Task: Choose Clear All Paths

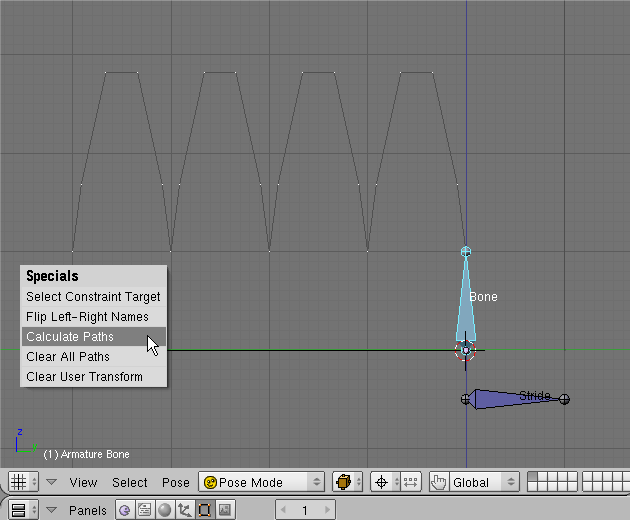Action: [x=94, y=357]
